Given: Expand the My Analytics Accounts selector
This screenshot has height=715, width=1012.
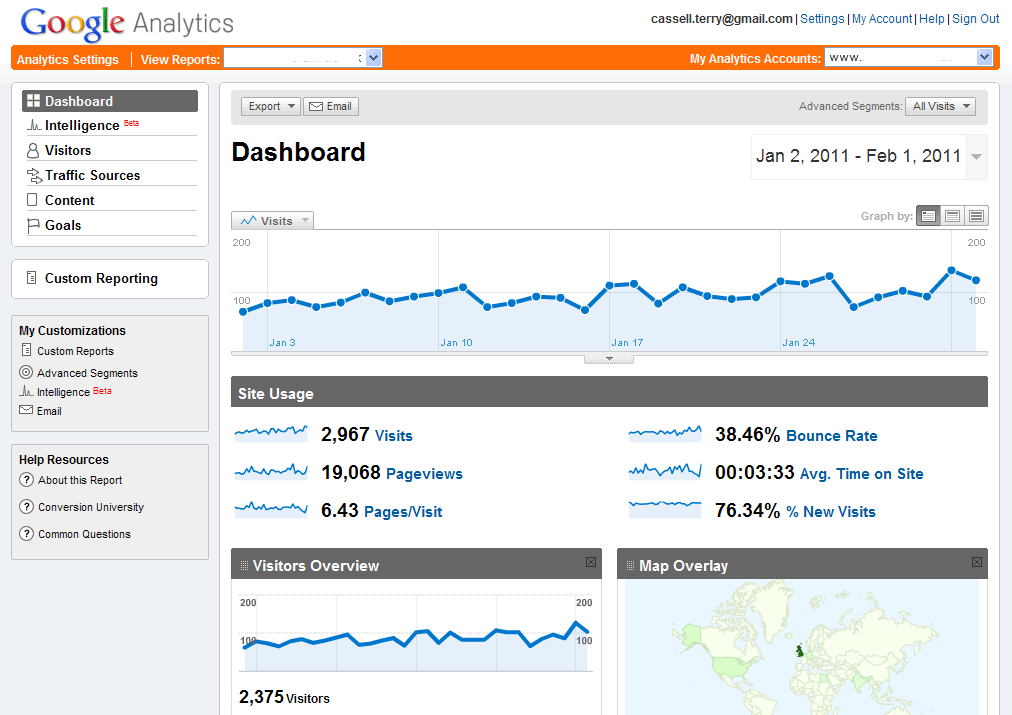Looking at the screenshot, I should point(984,57).
